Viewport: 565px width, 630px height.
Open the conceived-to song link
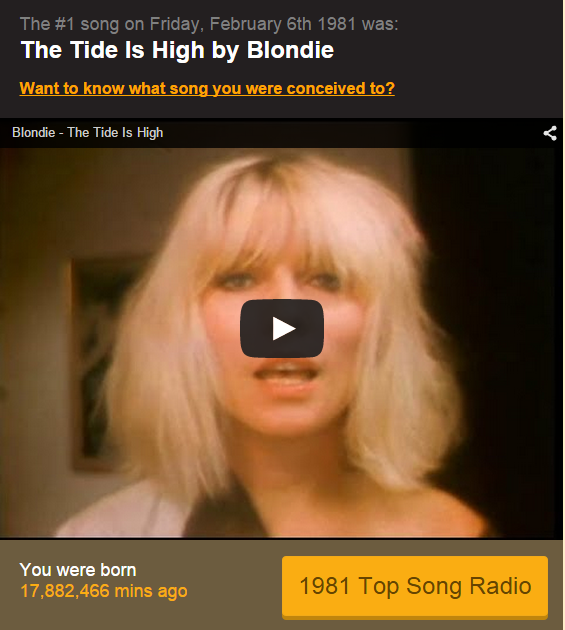pyautogui.click(x=207, y=88)
